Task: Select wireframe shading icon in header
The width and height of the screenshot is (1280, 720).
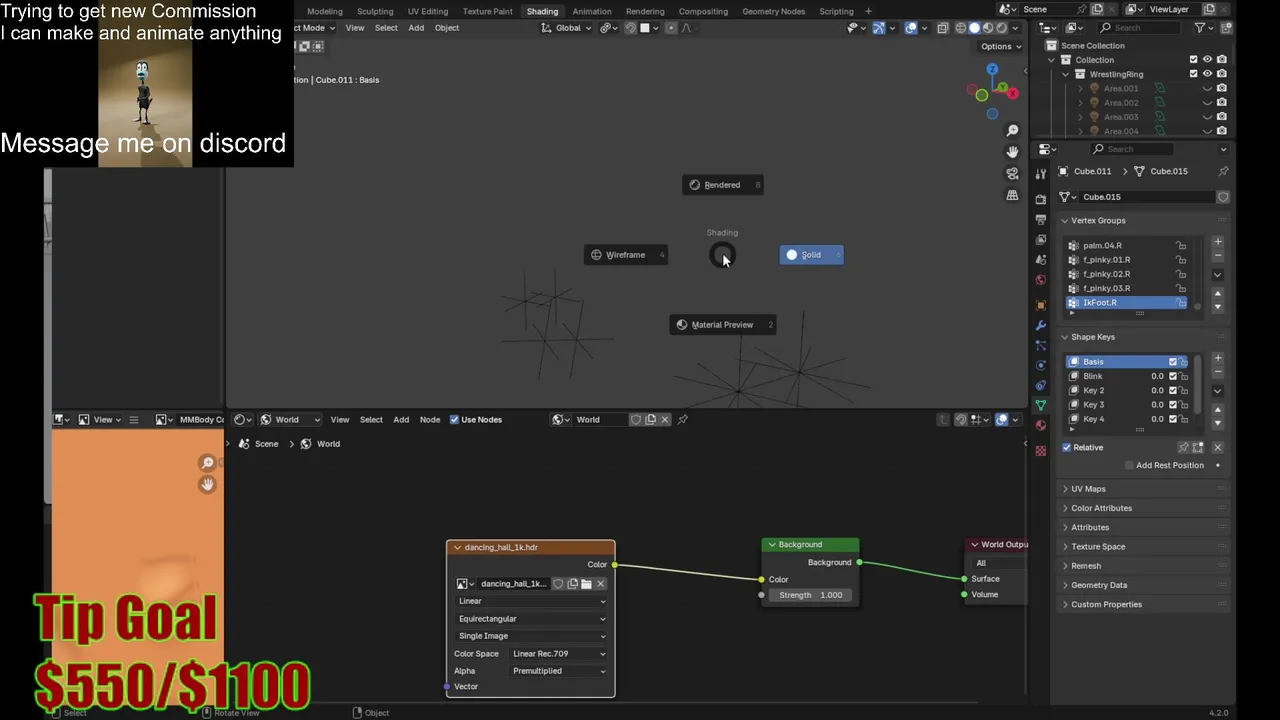Action: click(961, 28)
